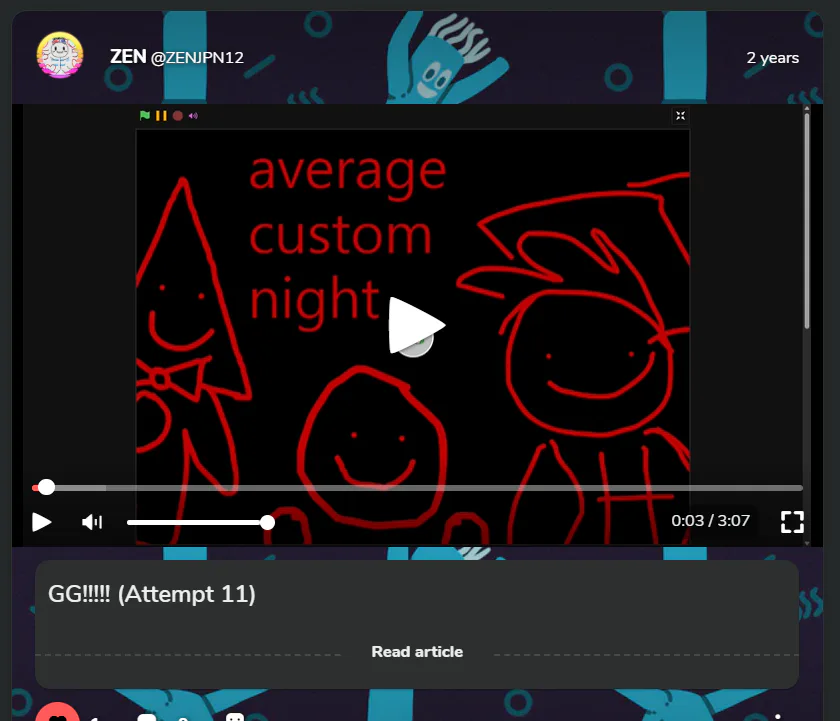Click the purple speaker icon in video
Viewport: 840px width, 721px height.
(193, 116)
